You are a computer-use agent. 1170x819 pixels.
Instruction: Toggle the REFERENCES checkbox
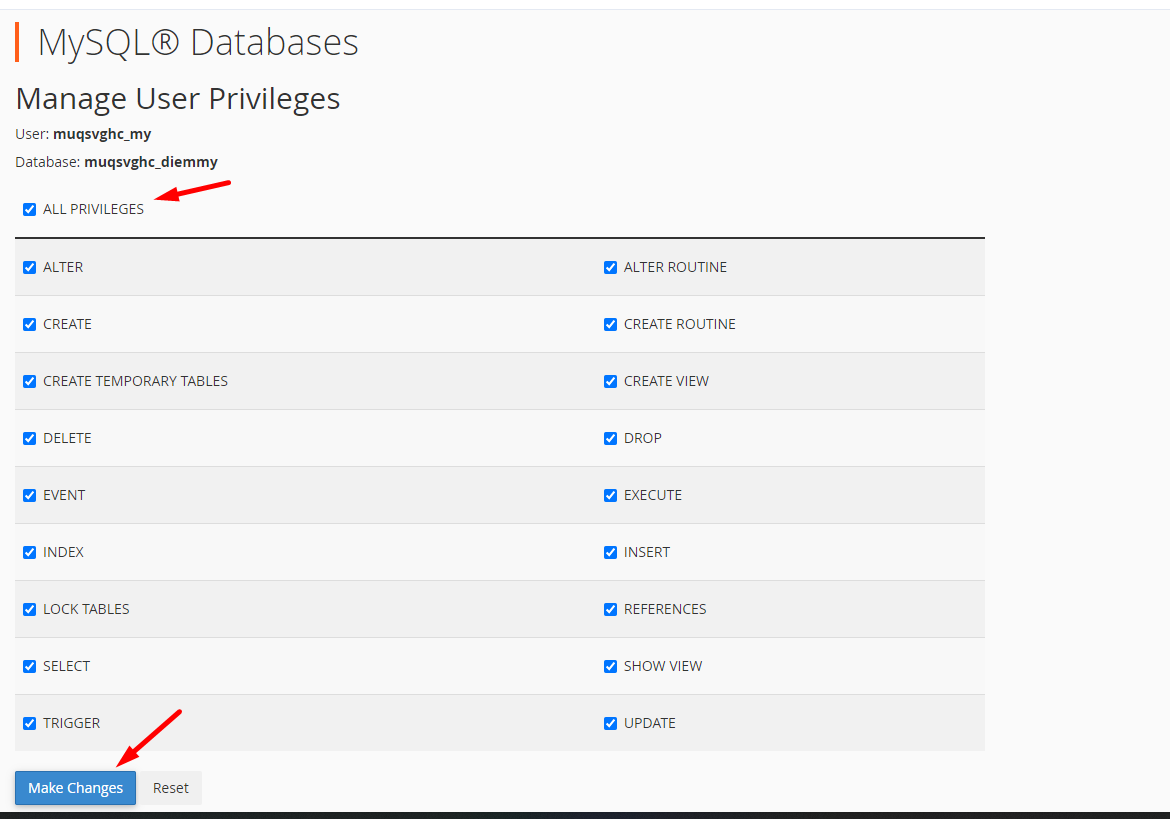pos(611,610)
